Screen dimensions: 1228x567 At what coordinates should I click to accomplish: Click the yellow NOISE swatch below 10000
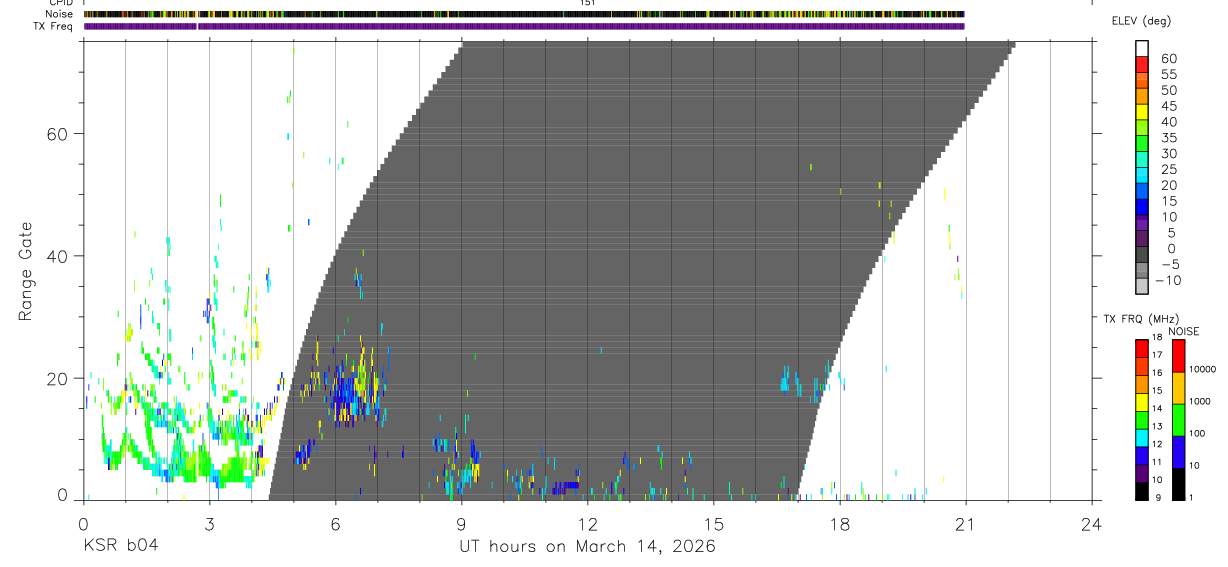[1178, 388]
